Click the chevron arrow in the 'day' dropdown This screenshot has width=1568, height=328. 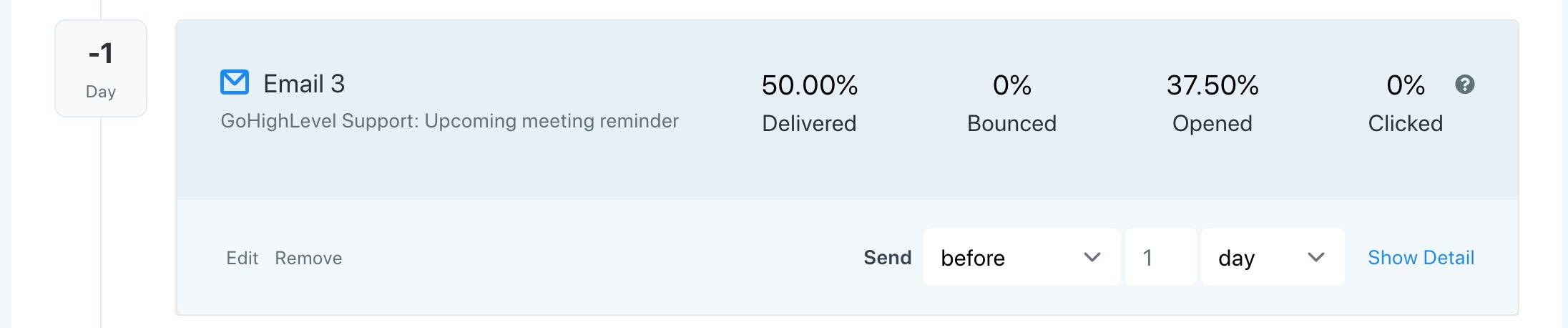pyautogui.click(x=1316, y=257)
